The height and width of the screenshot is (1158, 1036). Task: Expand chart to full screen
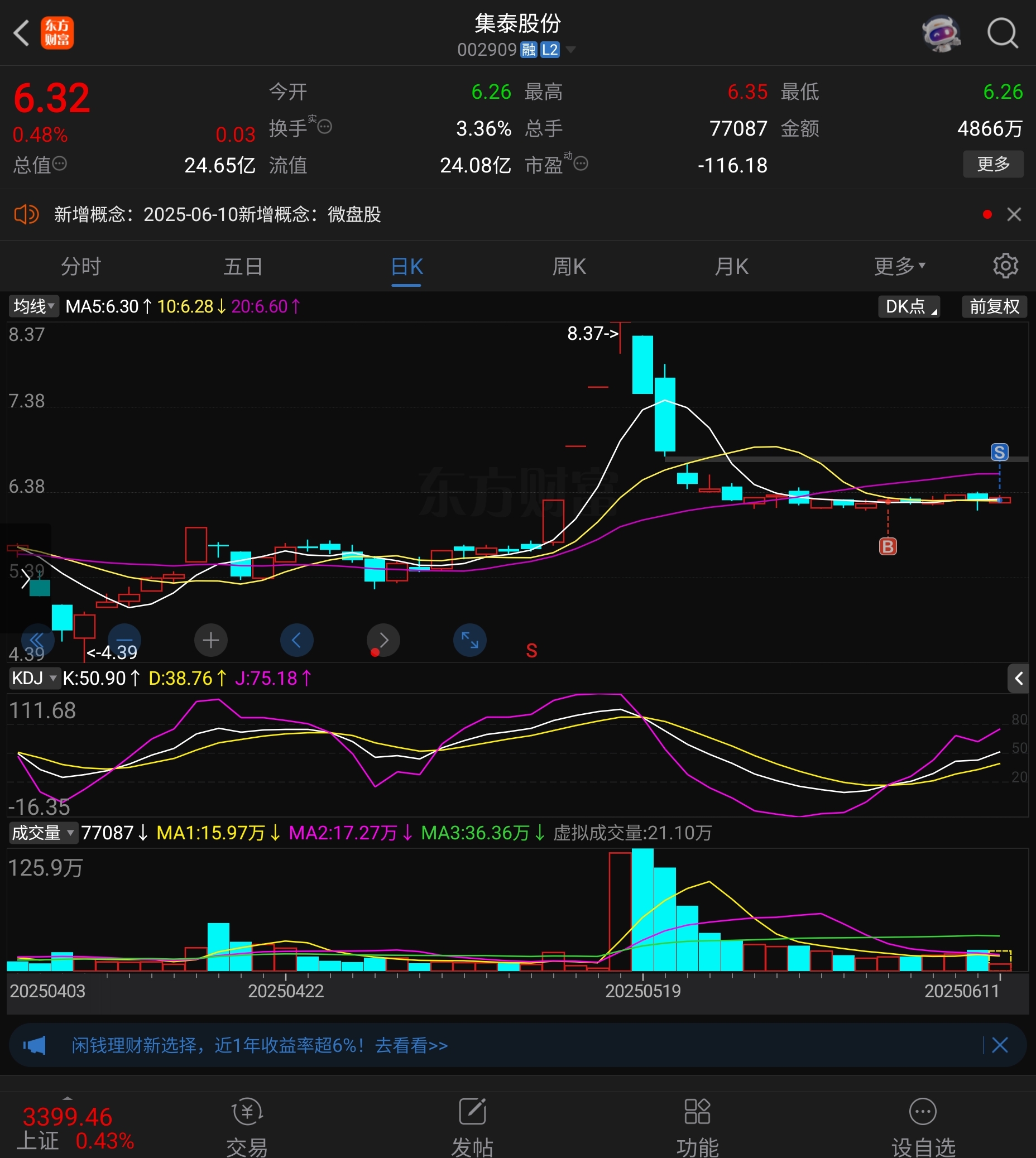[469, 641]
